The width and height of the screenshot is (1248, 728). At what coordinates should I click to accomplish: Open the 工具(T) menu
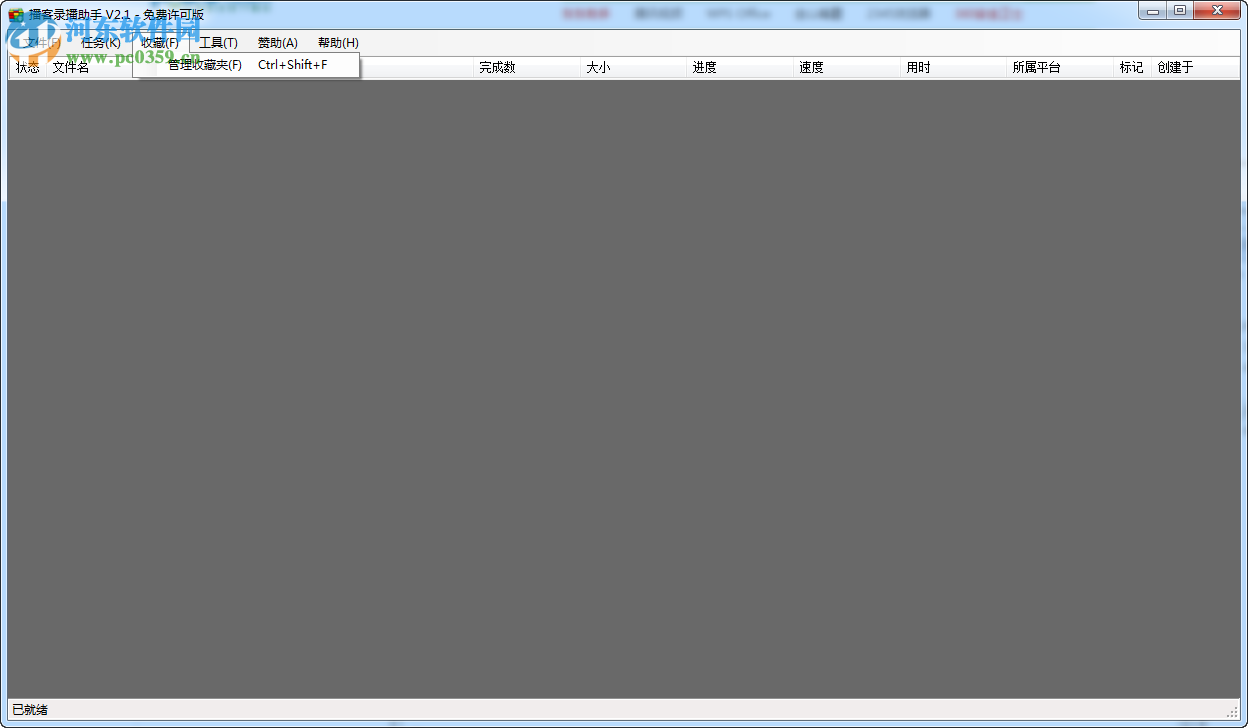(219, 43)
